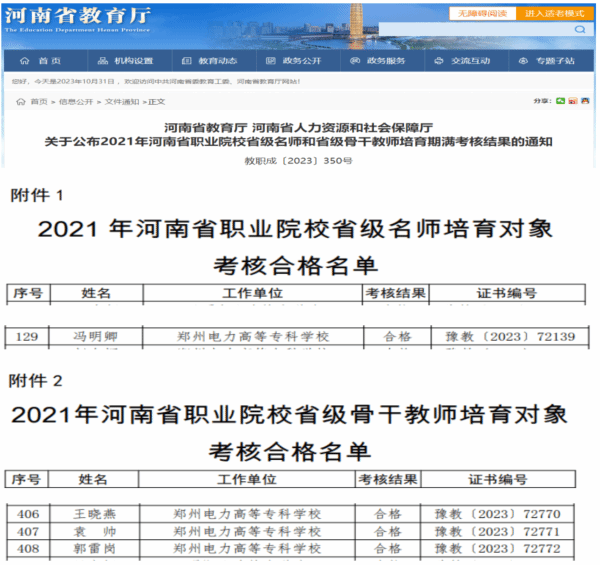The image size is (600, 565).
Task: Share via the blue share icon
Action: click(x=585, y=101)
